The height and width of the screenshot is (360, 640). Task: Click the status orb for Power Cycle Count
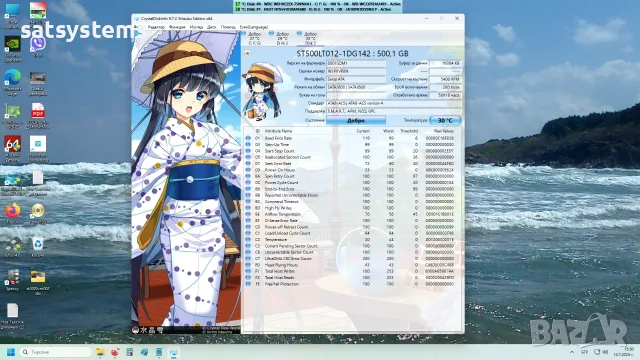click(248, 182)
